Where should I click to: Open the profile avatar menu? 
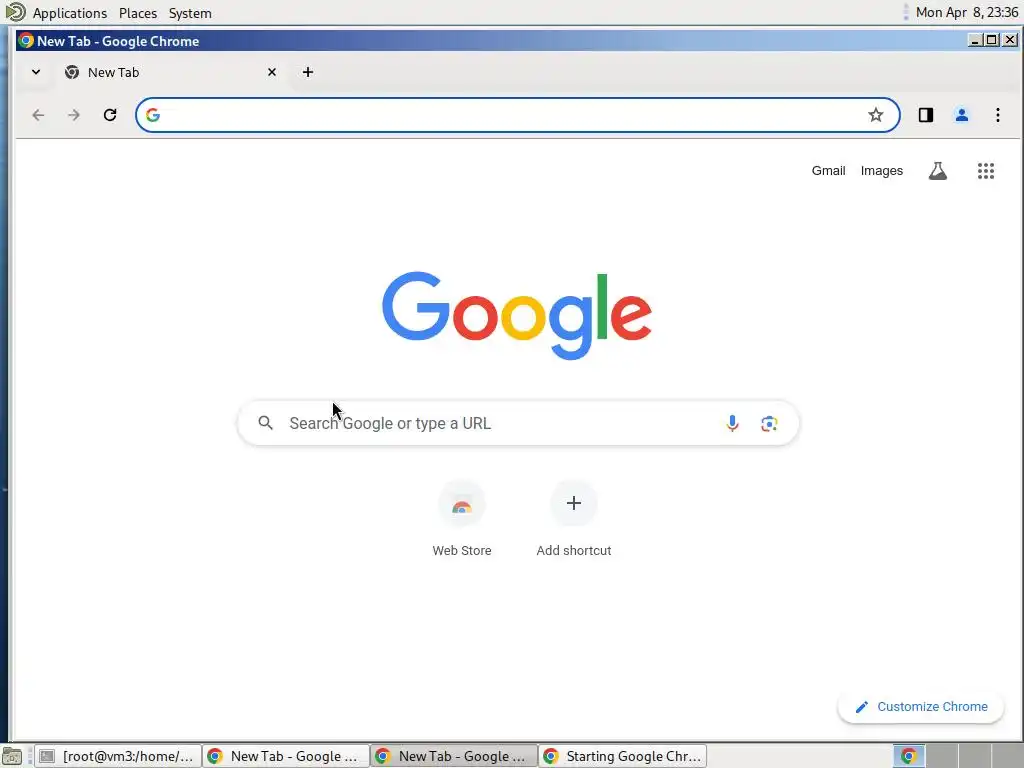point(961,115)
